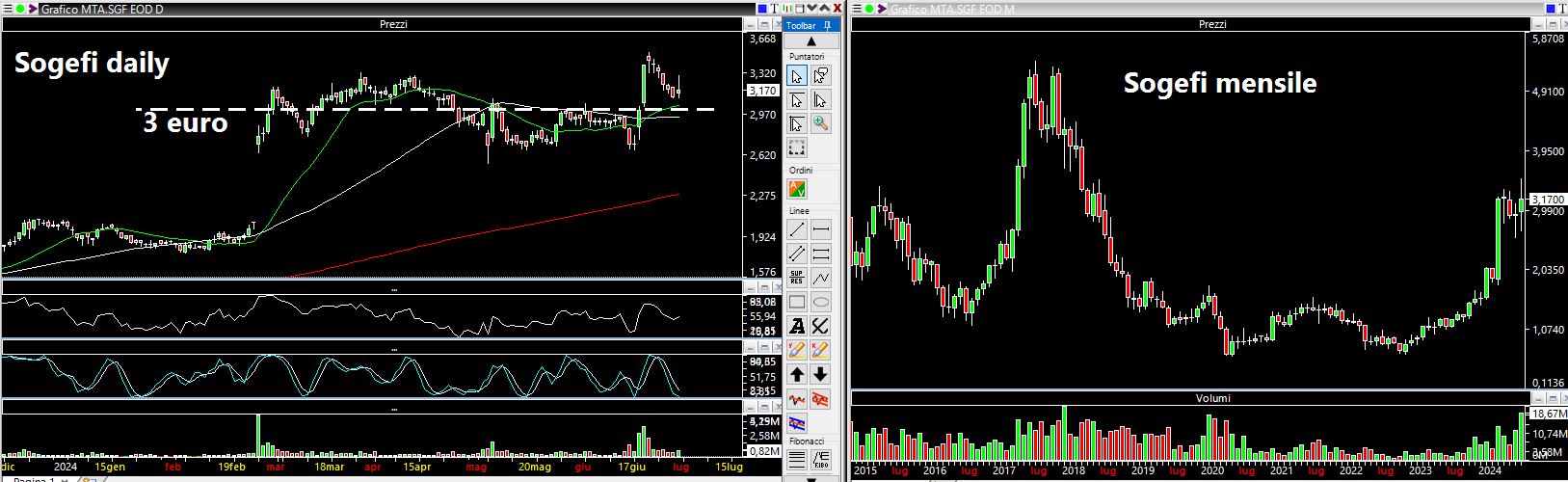Draw a rectangle shape tool

[x=797, y=302]
